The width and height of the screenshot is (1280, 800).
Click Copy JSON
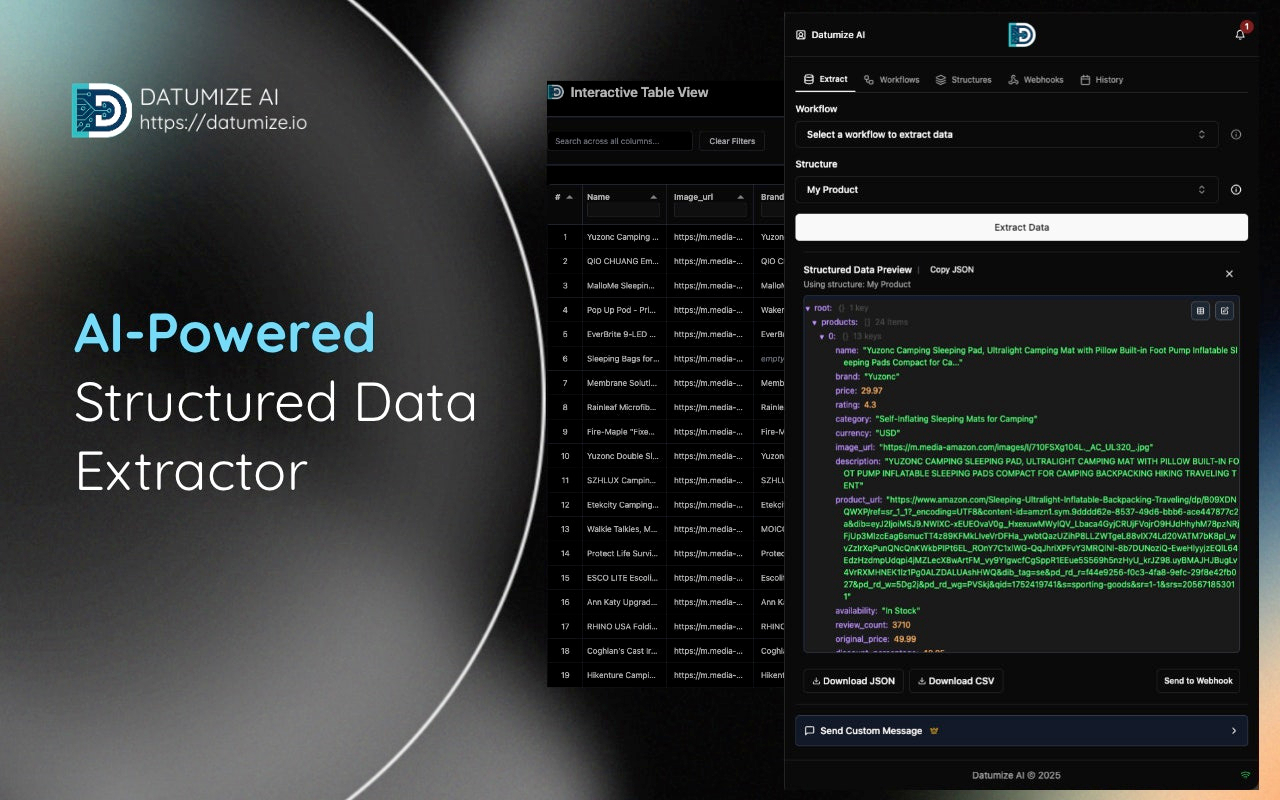(x=951, y=270)
